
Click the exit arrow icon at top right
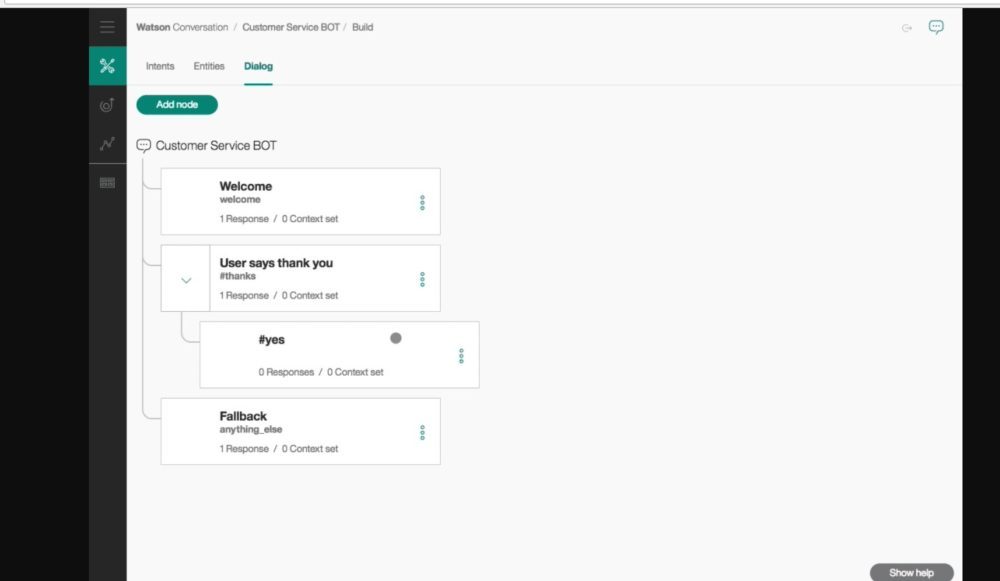click(907, 28)
